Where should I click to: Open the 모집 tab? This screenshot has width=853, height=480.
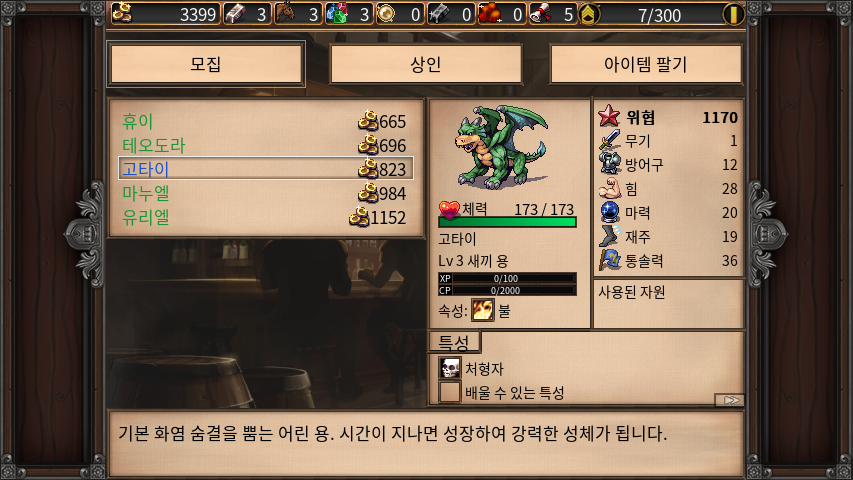pyautogui.click(x=206, y=64)
